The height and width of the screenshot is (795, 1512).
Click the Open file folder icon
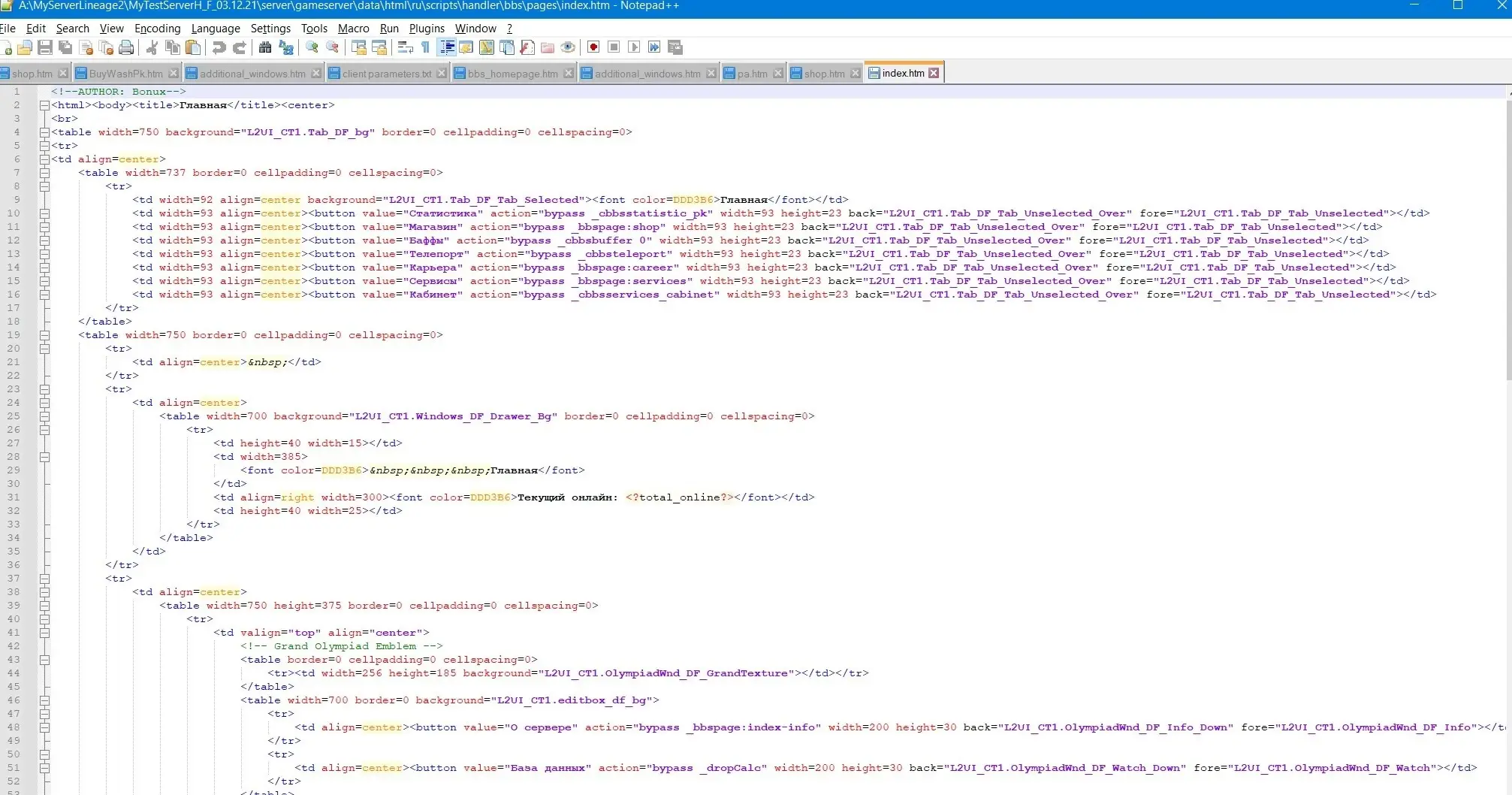click(x=25, y=47)
